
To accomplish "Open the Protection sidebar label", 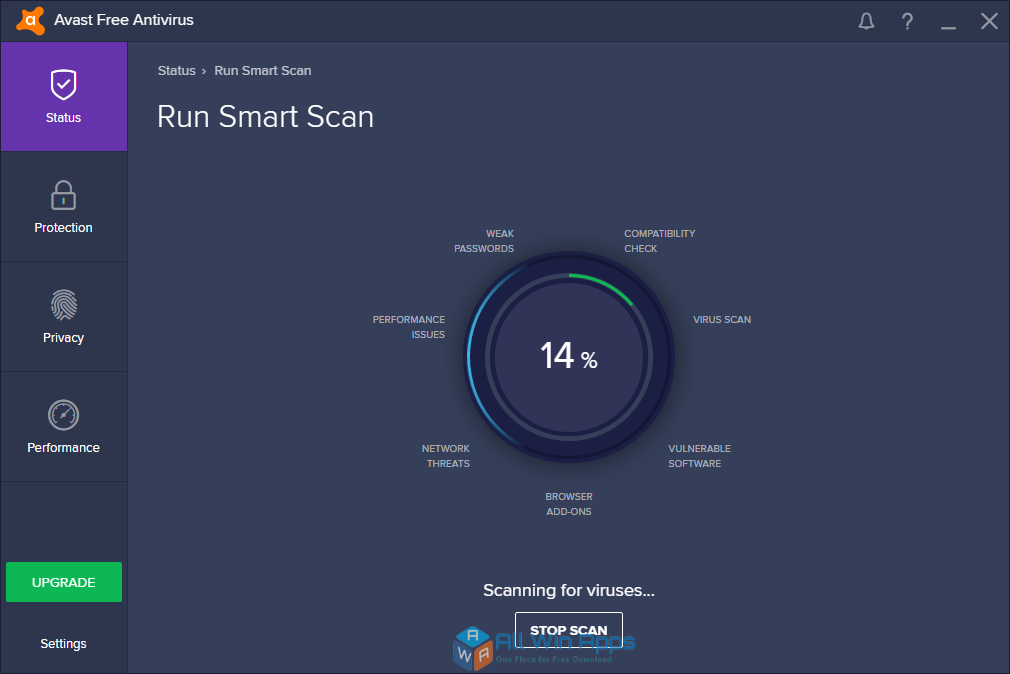I will (63, 227).
